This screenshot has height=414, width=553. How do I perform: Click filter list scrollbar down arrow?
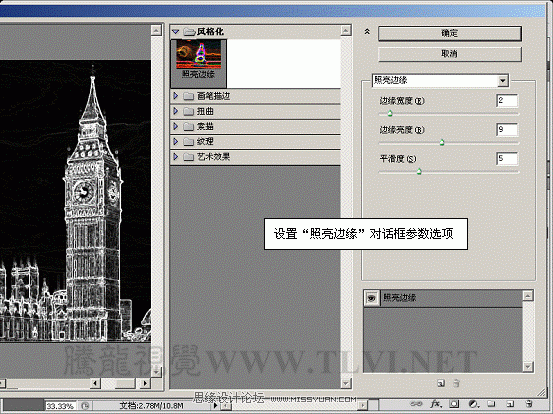pyautogui.click(x=346, y=383)
